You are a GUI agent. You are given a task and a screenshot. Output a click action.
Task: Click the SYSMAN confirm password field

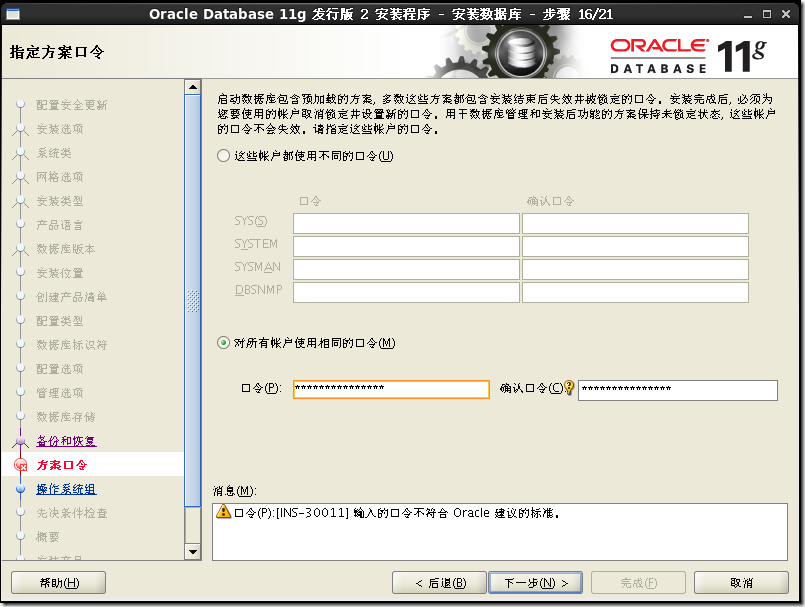pyautogui.click(x=635, y=269)
